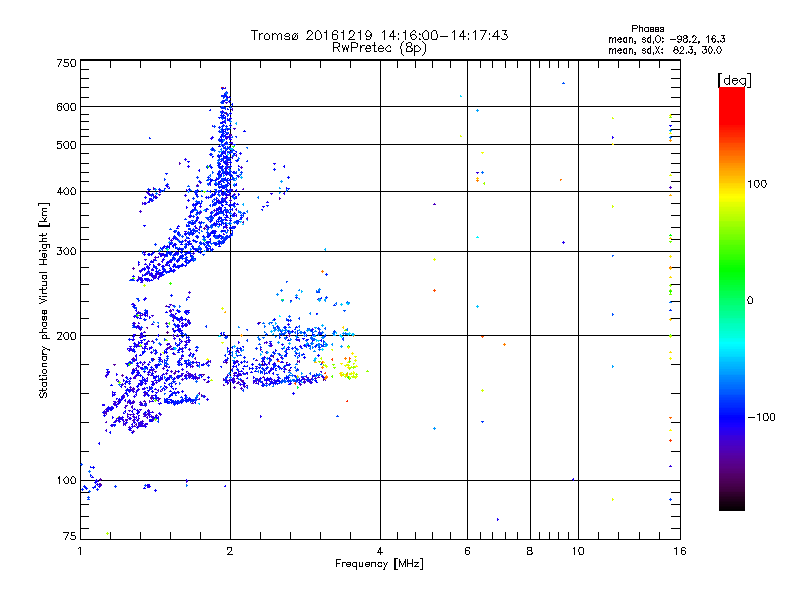
Task: Click the x-axis tick label "4"
Action: coord(380,551)
